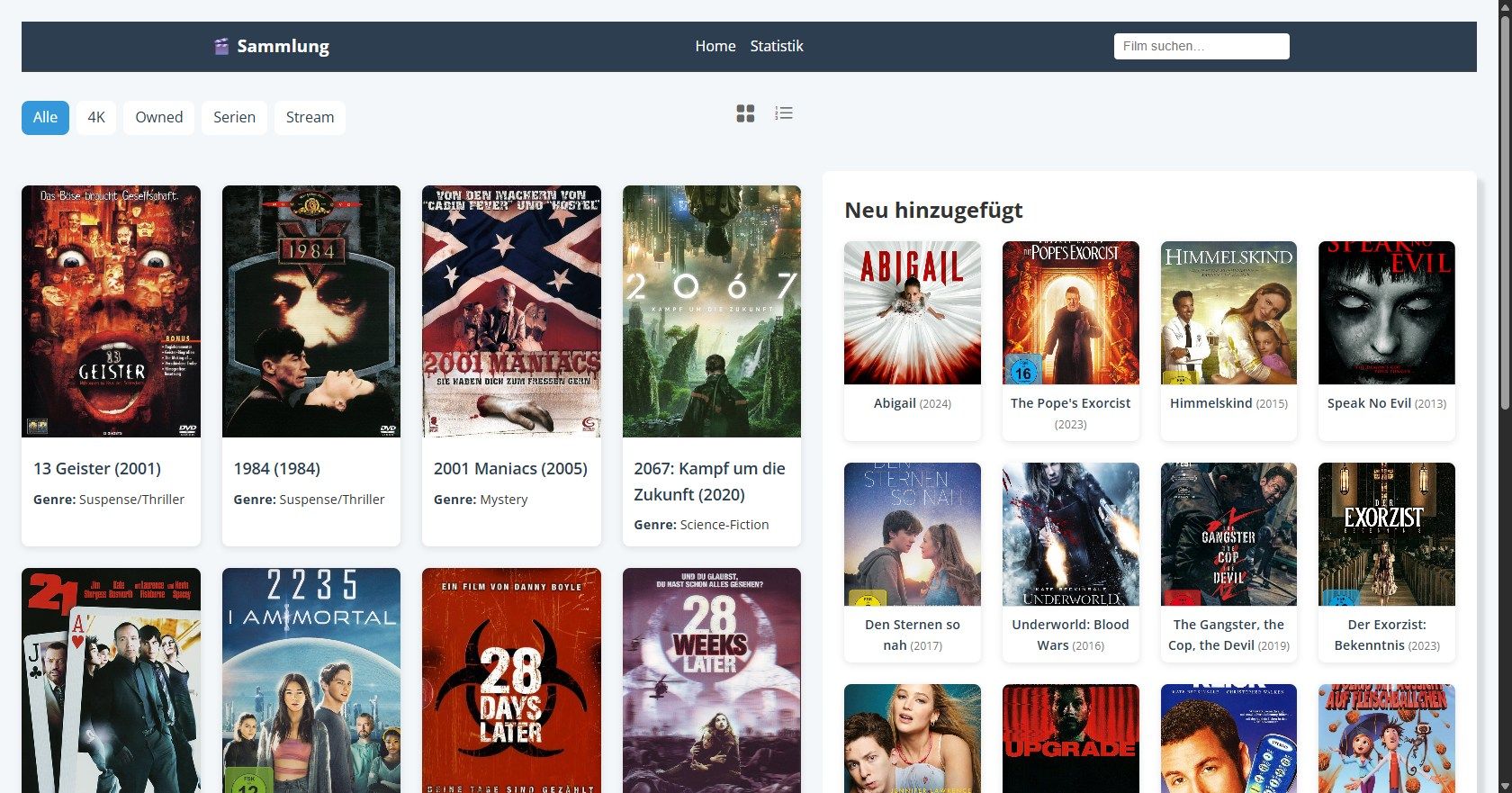Switch to list view icon

click(x=784, y=113)
